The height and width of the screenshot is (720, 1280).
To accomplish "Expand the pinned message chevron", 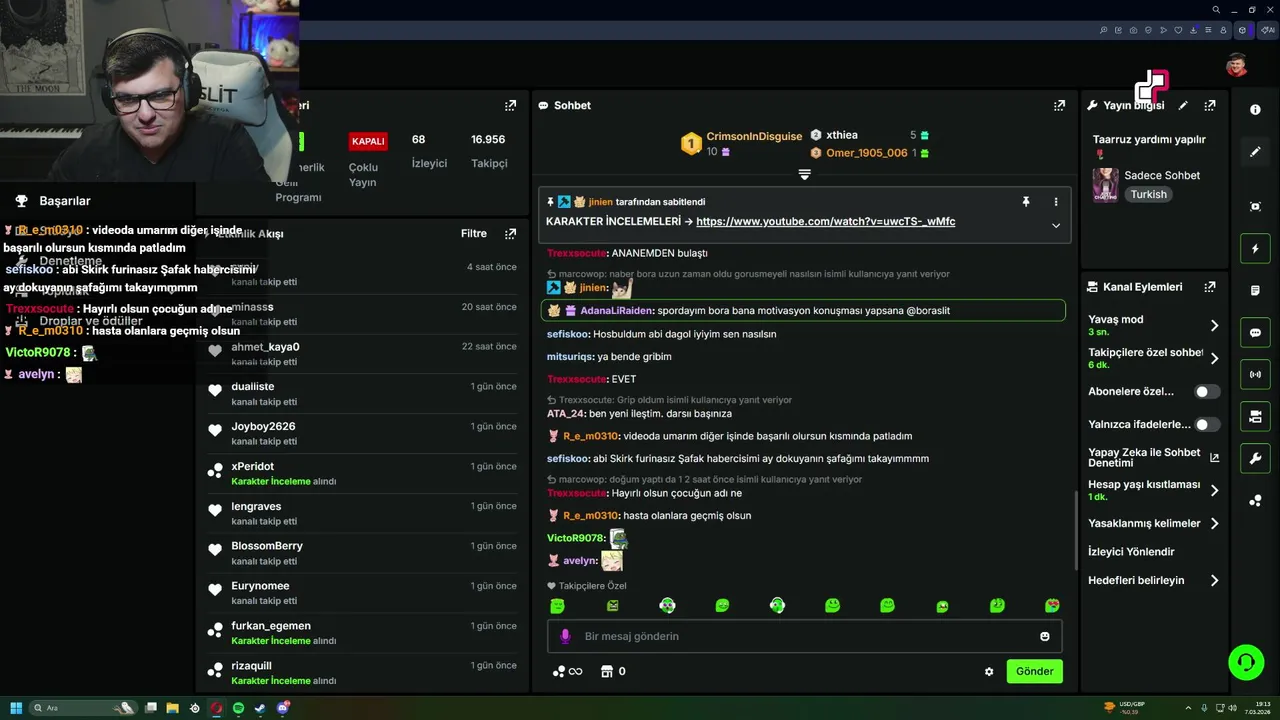I will [x=1055, y=225].
